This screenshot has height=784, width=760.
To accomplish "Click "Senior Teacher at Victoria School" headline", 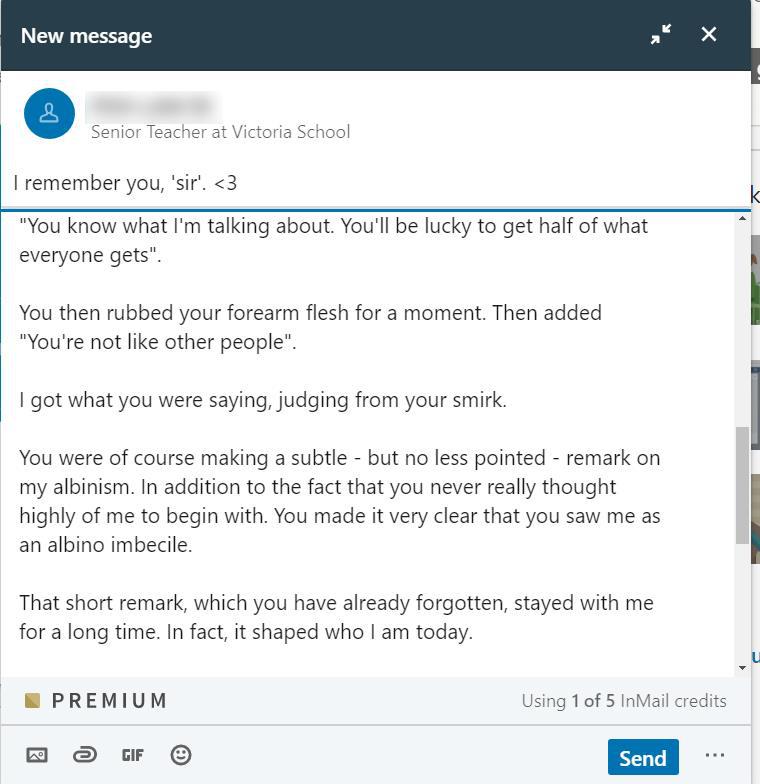I will tap(220, 132).
